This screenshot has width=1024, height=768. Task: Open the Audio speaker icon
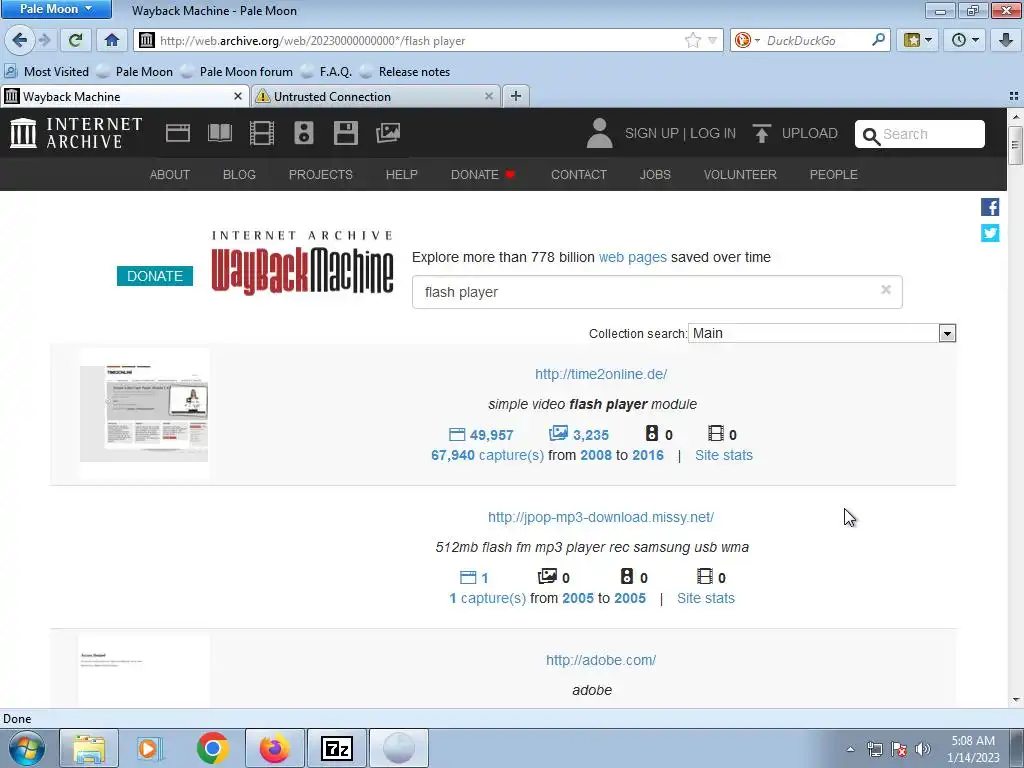click(304, 133)
